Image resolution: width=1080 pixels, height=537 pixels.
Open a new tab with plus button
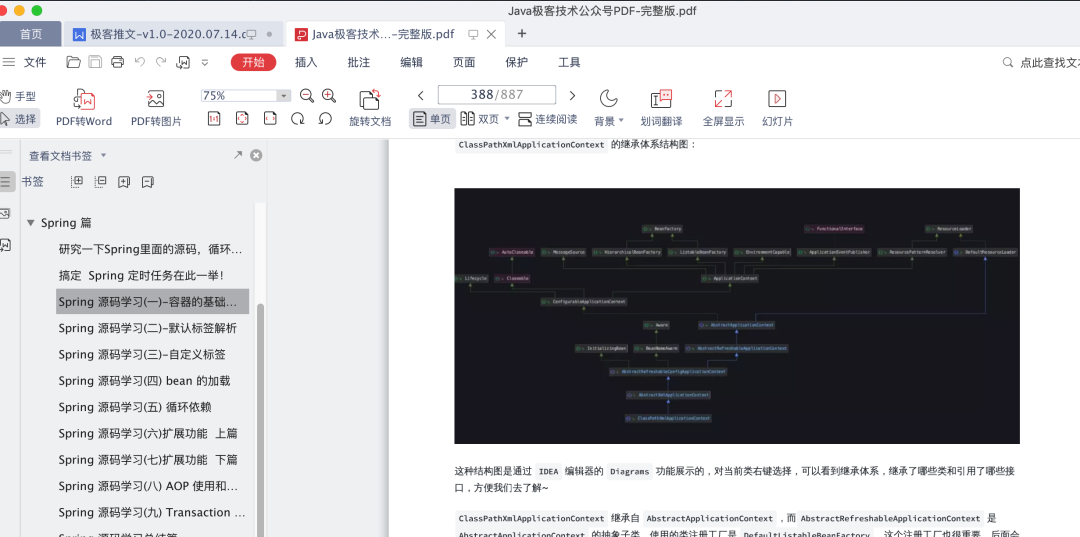tap(521, 33)
